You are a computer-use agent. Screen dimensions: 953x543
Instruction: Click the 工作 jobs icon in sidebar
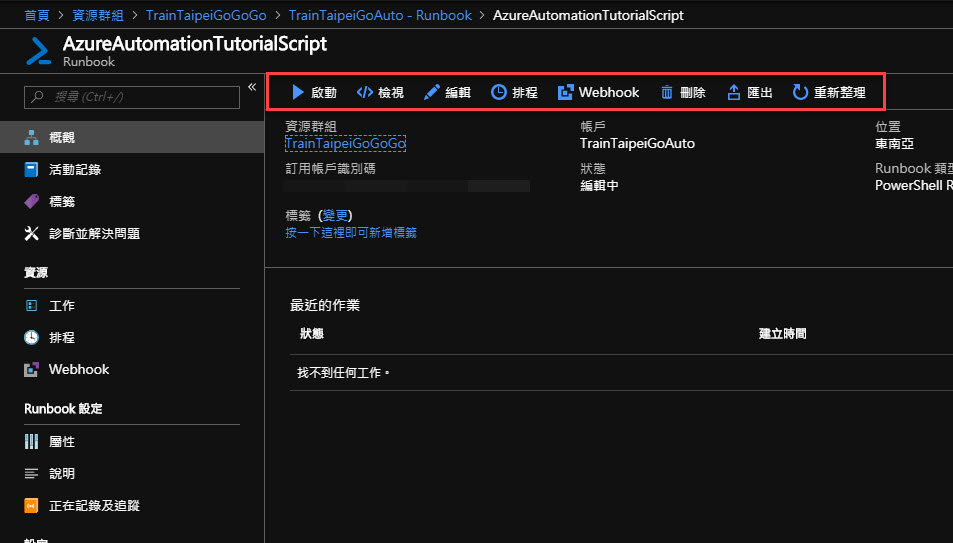pos(32,305)
